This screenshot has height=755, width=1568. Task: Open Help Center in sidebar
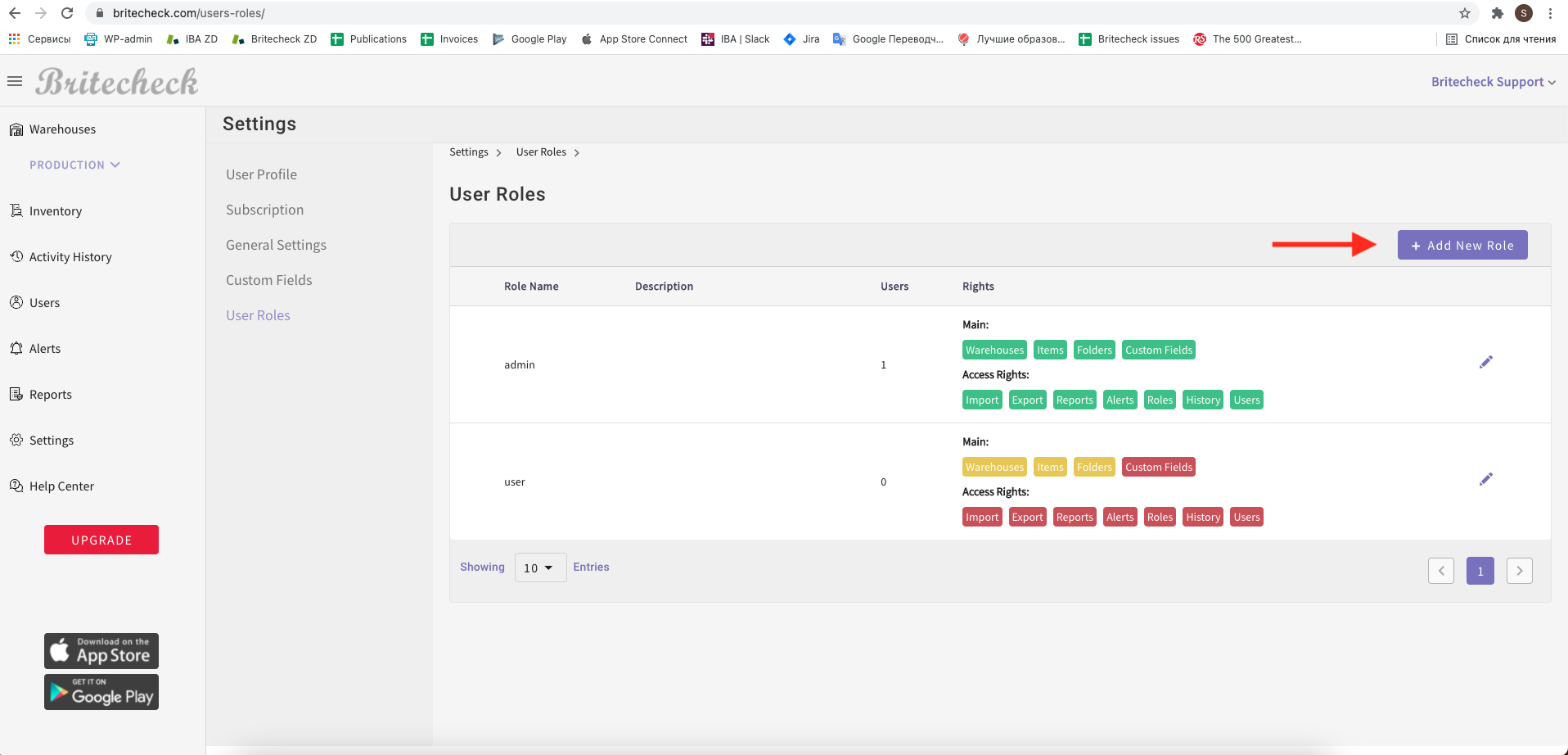pos(61,486)
